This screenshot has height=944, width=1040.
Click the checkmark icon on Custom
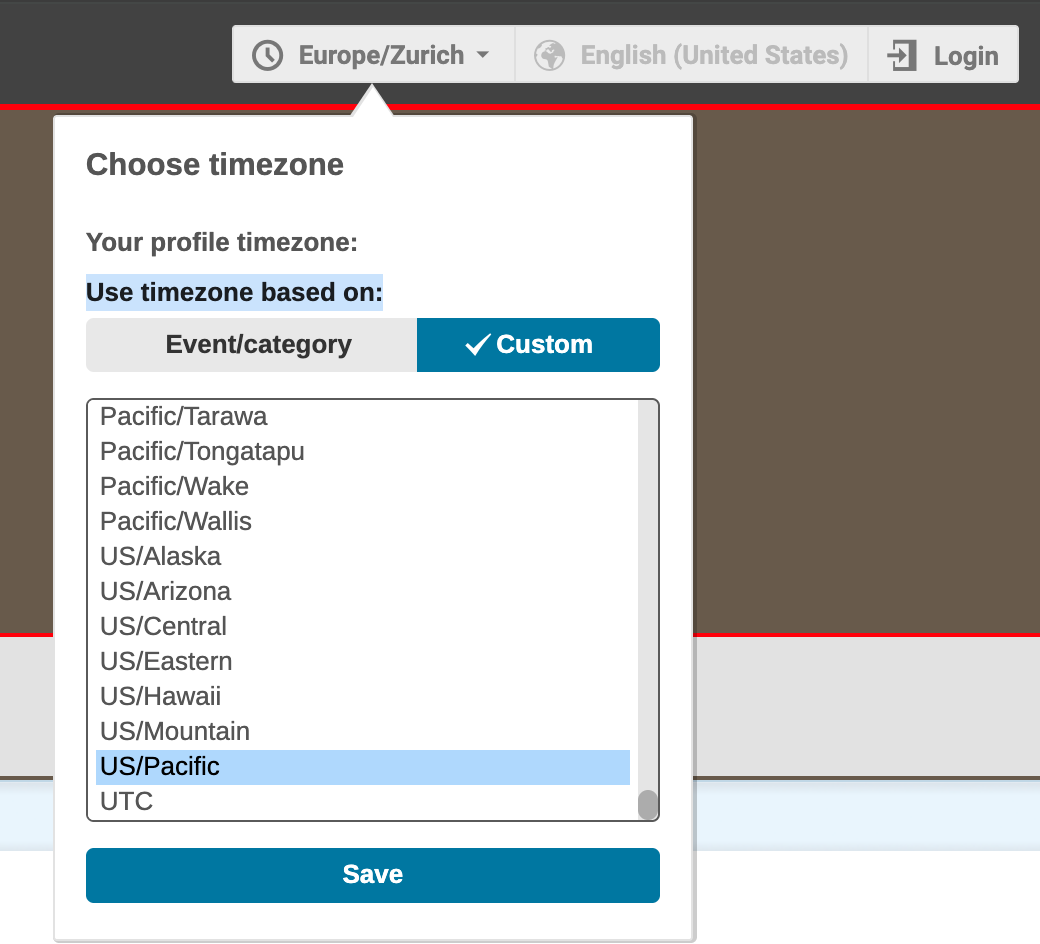coord(478,345)
